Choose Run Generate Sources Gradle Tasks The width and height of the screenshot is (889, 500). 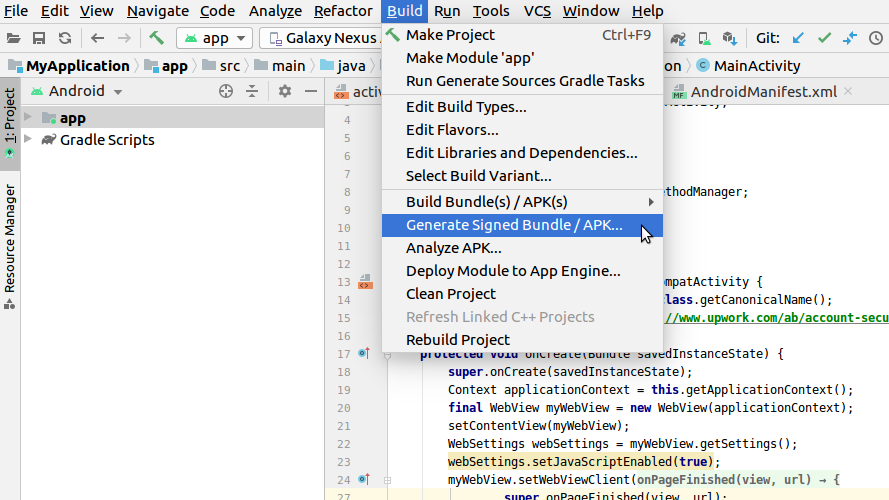522,81
